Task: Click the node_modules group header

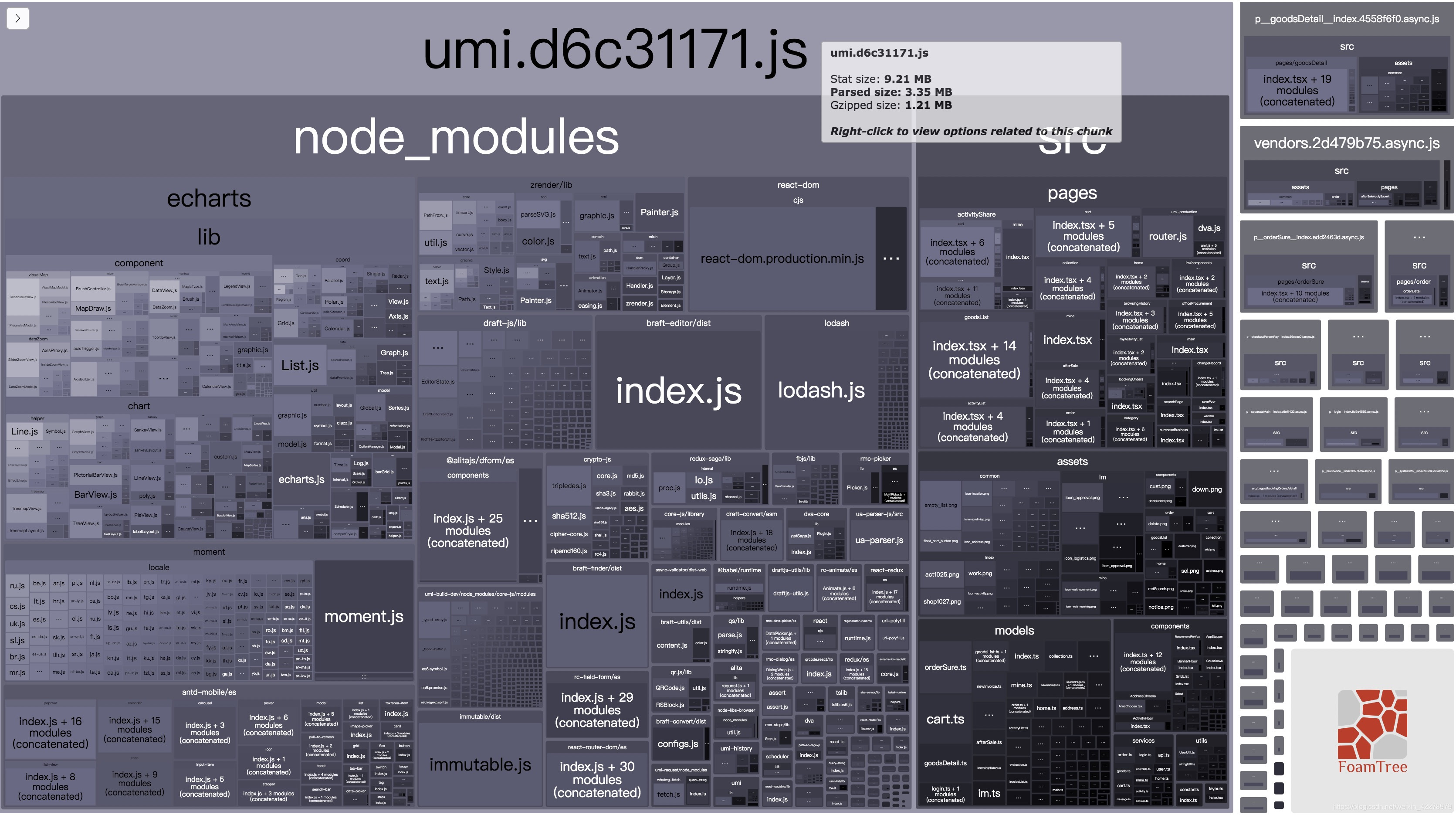Action: pyautogui.click(x=456, y=137)
